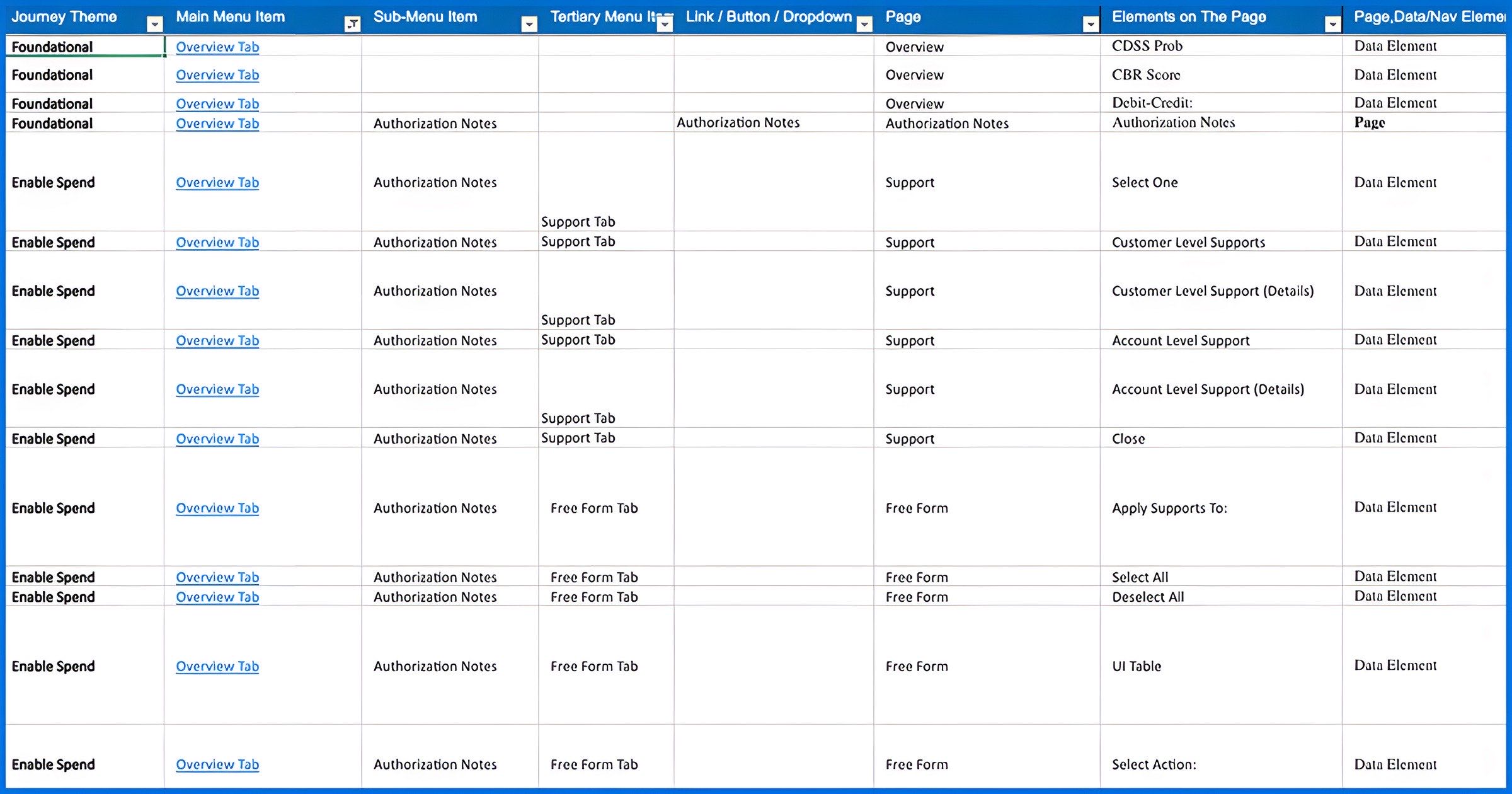1512x794 pixels.
Task: Select the "Debit-Credit:" cell
Action: (1221, 103)
